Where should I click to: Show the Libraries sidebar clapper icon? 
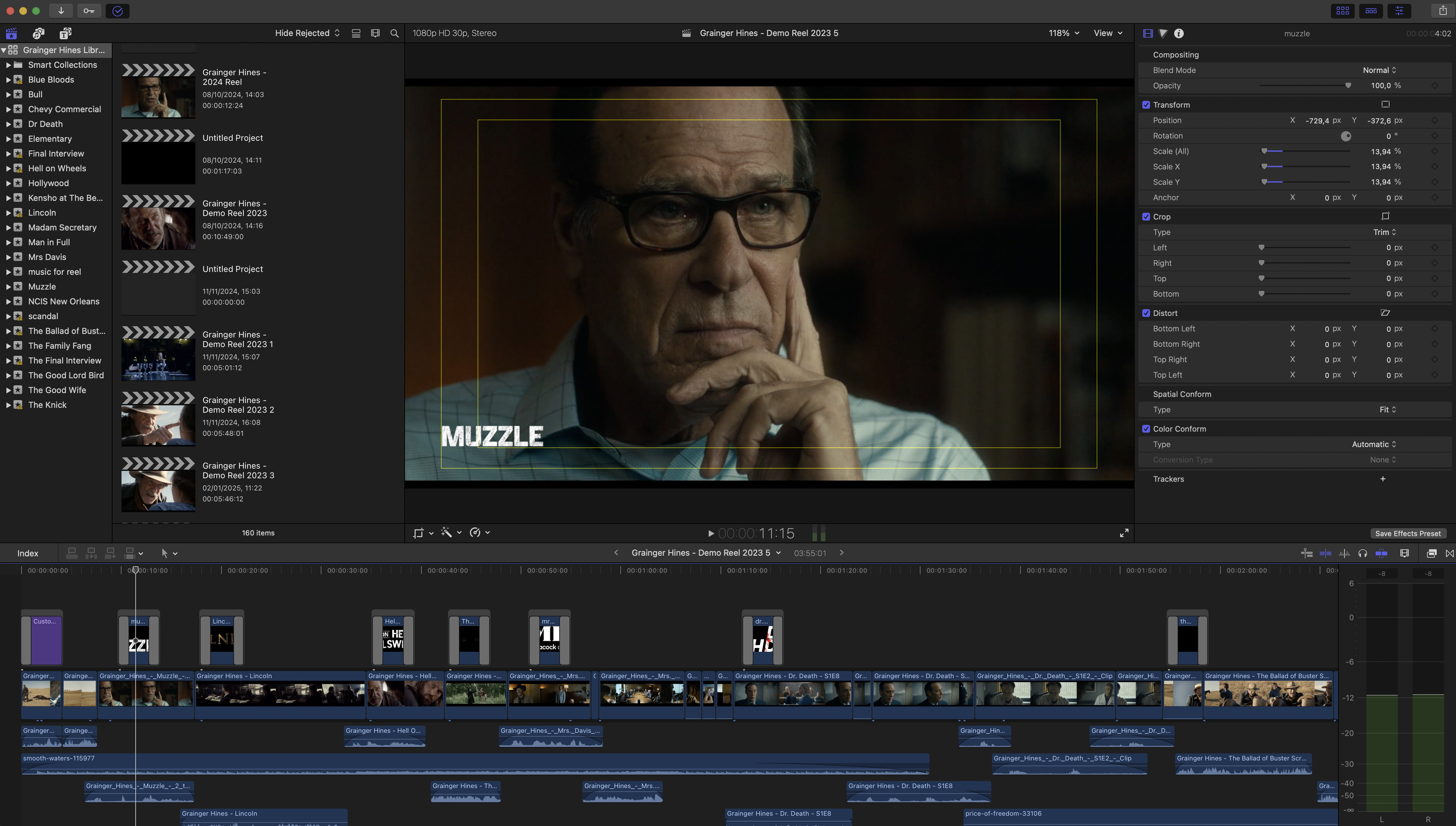[11, 33]
